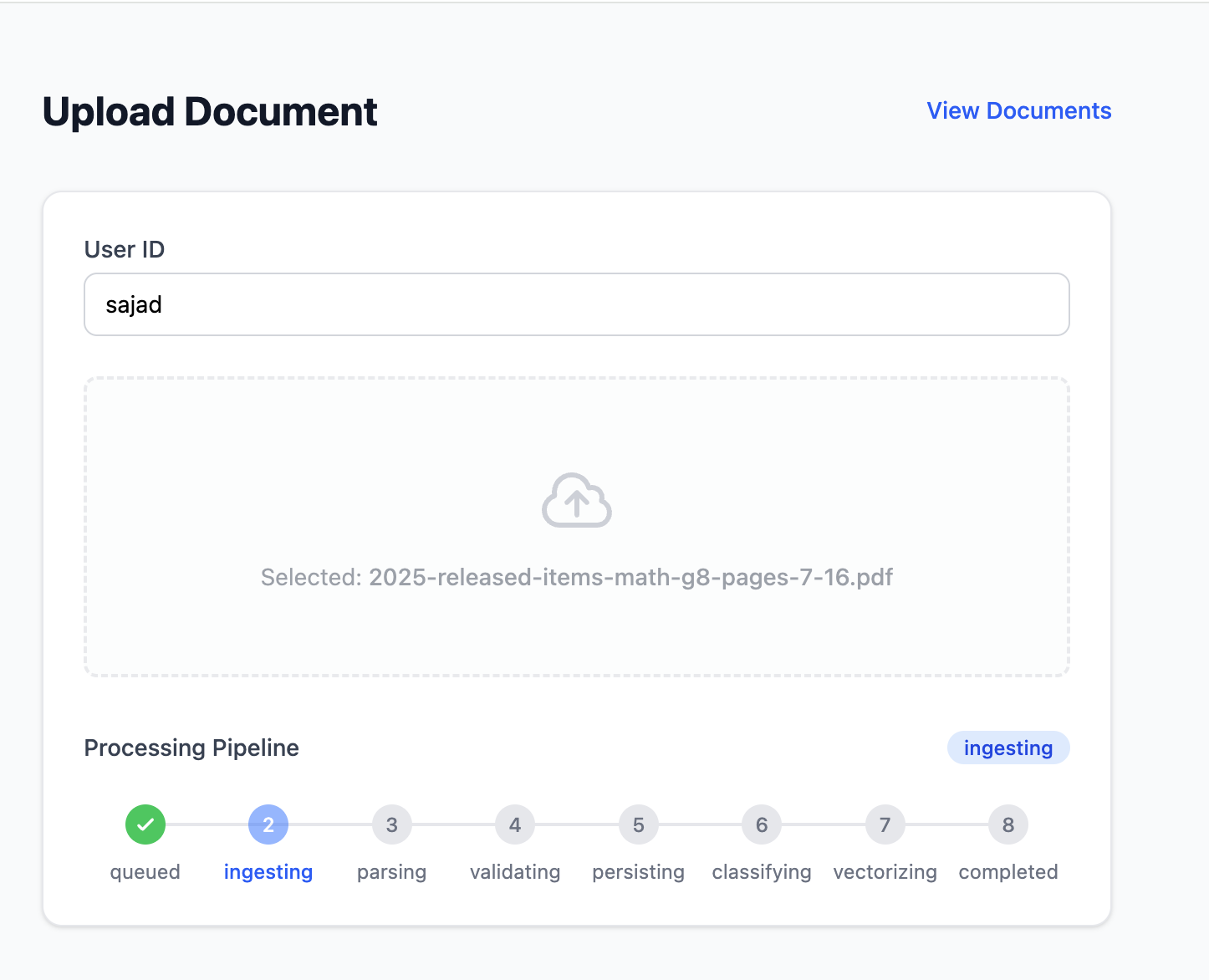Click the Upload Document heading
The image size is (1209, 980).
[x=210, y=112]
